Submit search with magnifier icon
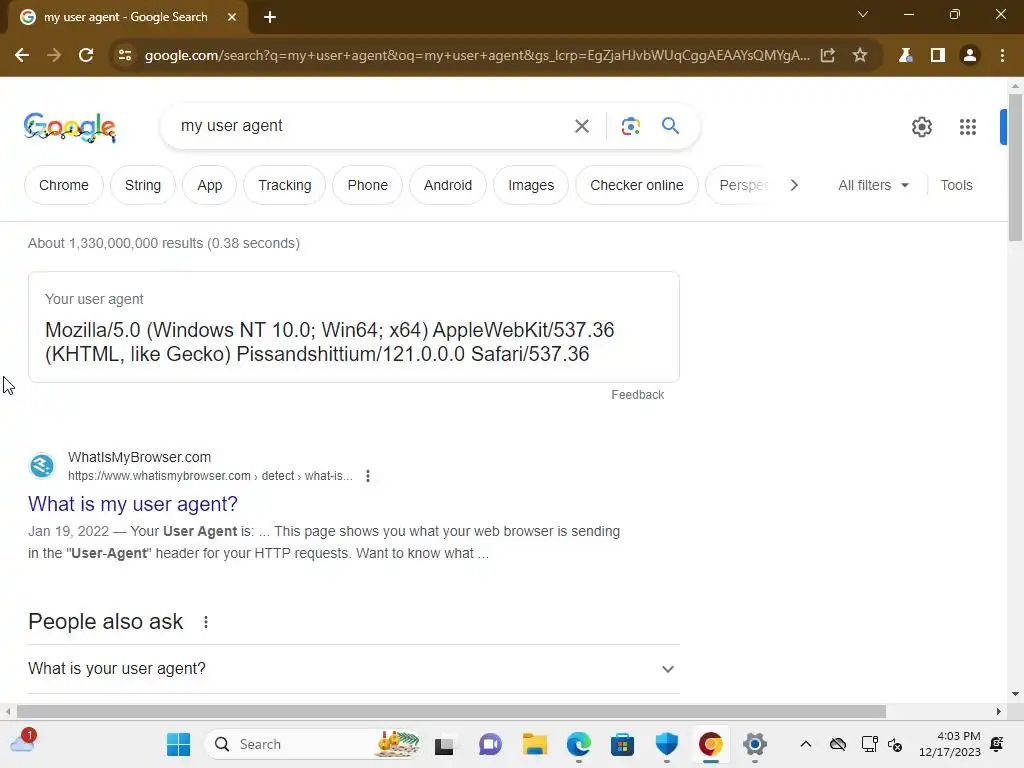1024x768 pixels. point(671,125)
